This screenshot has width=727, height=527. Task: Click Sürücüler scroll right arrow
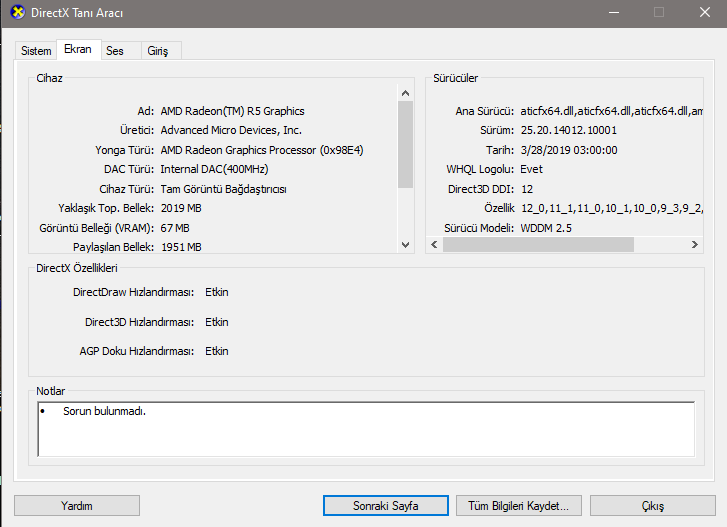tap(695, 245)
